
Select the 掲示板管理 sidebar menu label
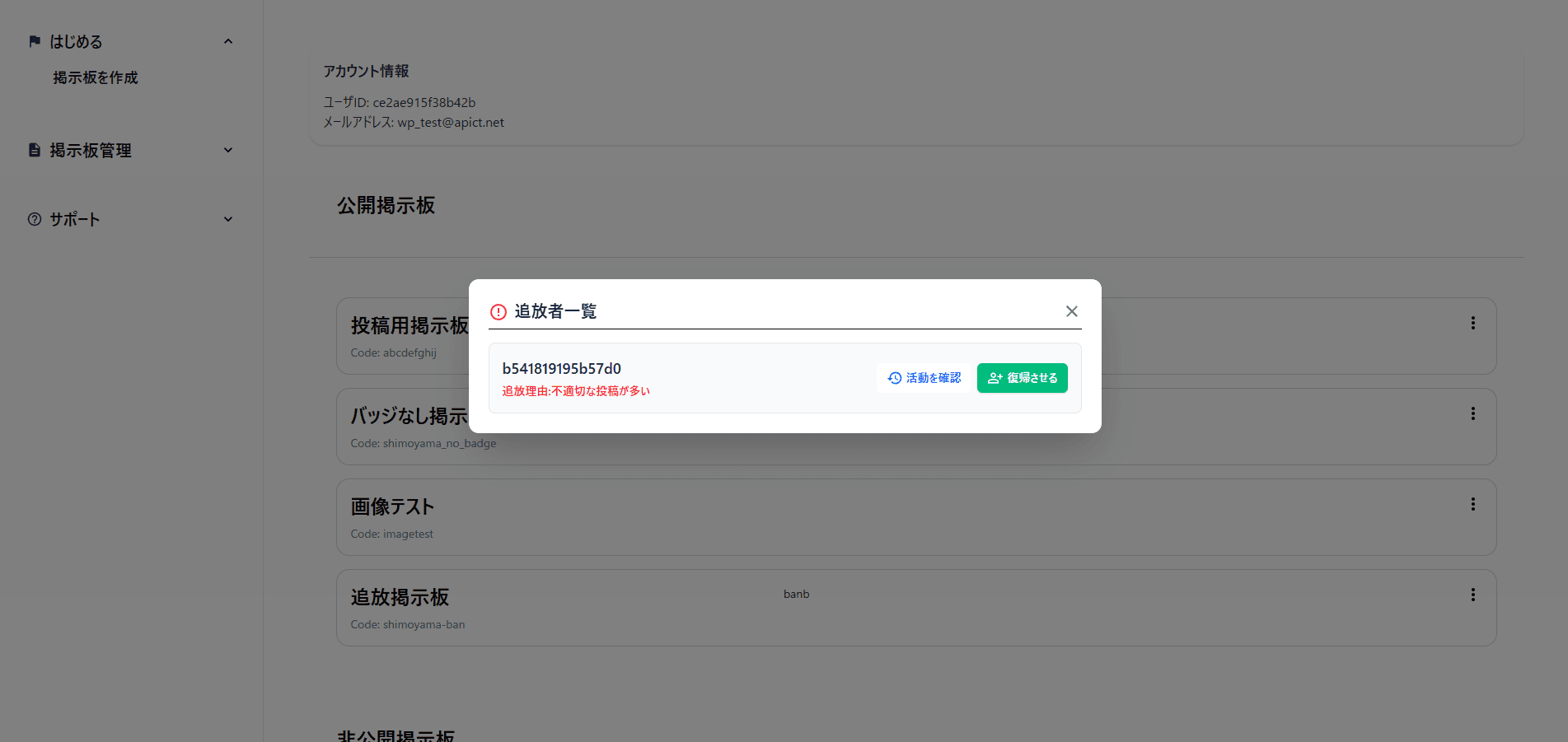point(91,151)
